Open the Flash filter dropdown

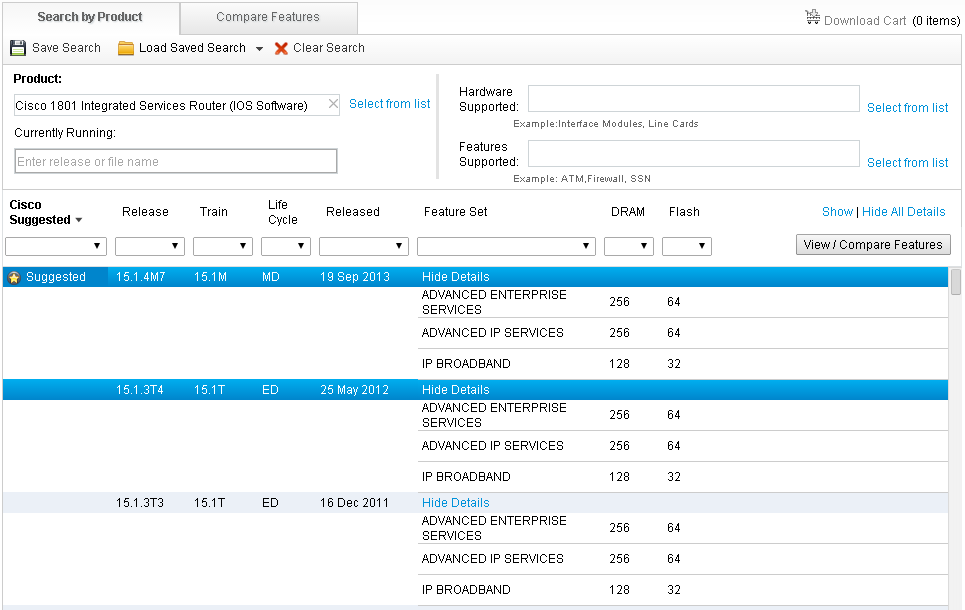click(x=687, y=246)
